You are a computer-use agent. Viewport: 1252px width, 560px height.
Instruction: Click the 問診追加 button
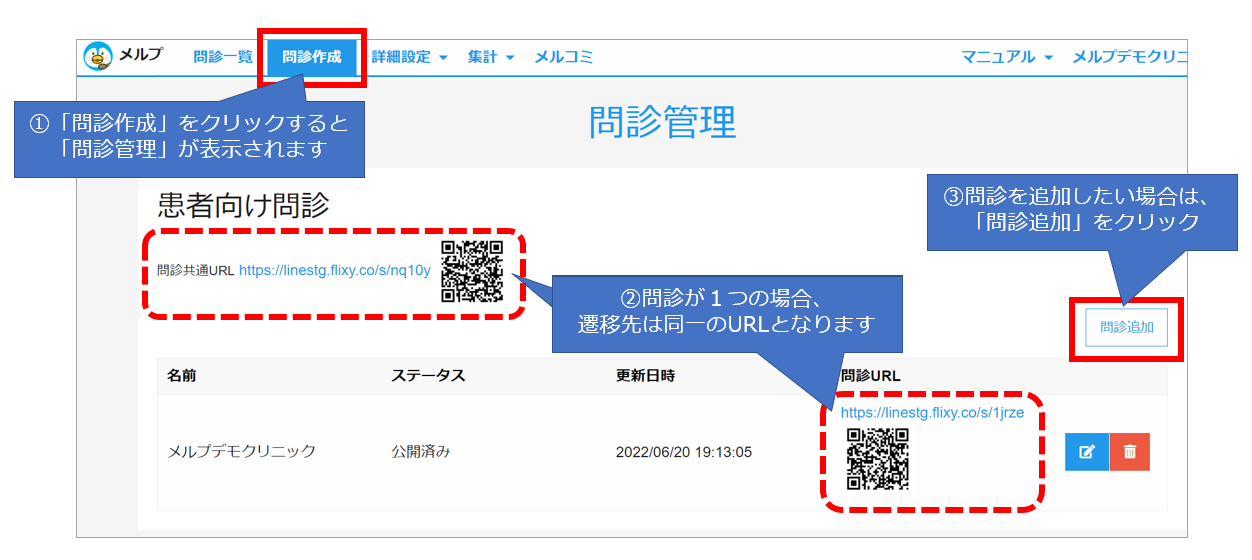(1126, 327)
